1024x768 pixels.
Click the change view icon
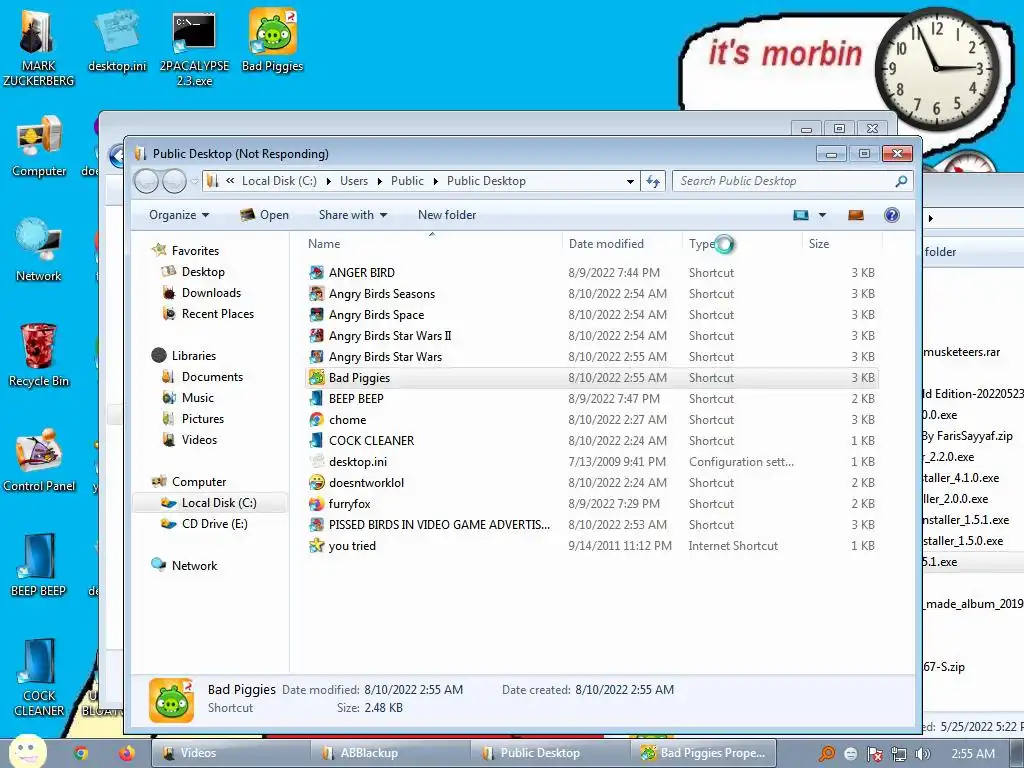pyautogui.click(x=801, y=215)
